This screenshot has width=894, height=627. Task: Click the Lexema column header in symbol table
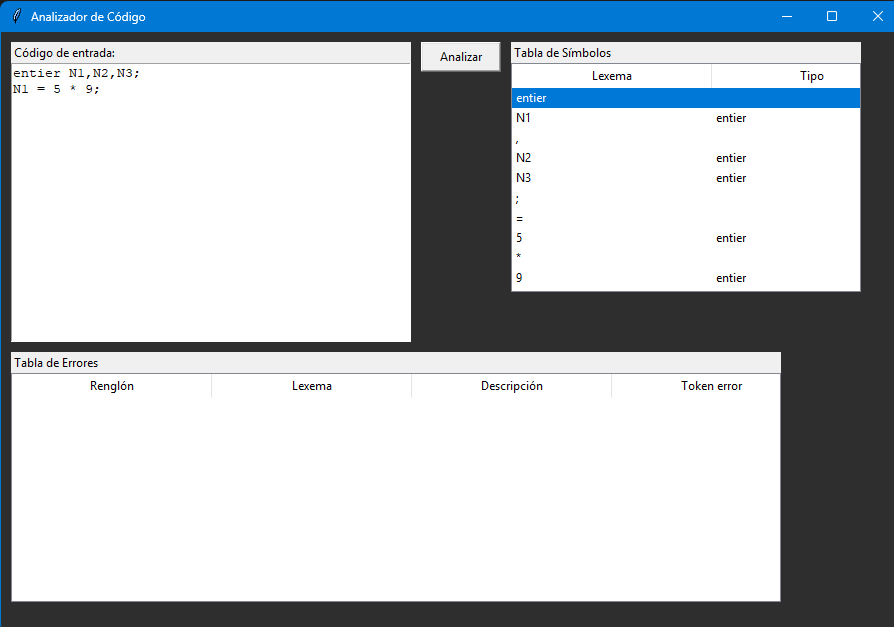click(x=611, y=76)
